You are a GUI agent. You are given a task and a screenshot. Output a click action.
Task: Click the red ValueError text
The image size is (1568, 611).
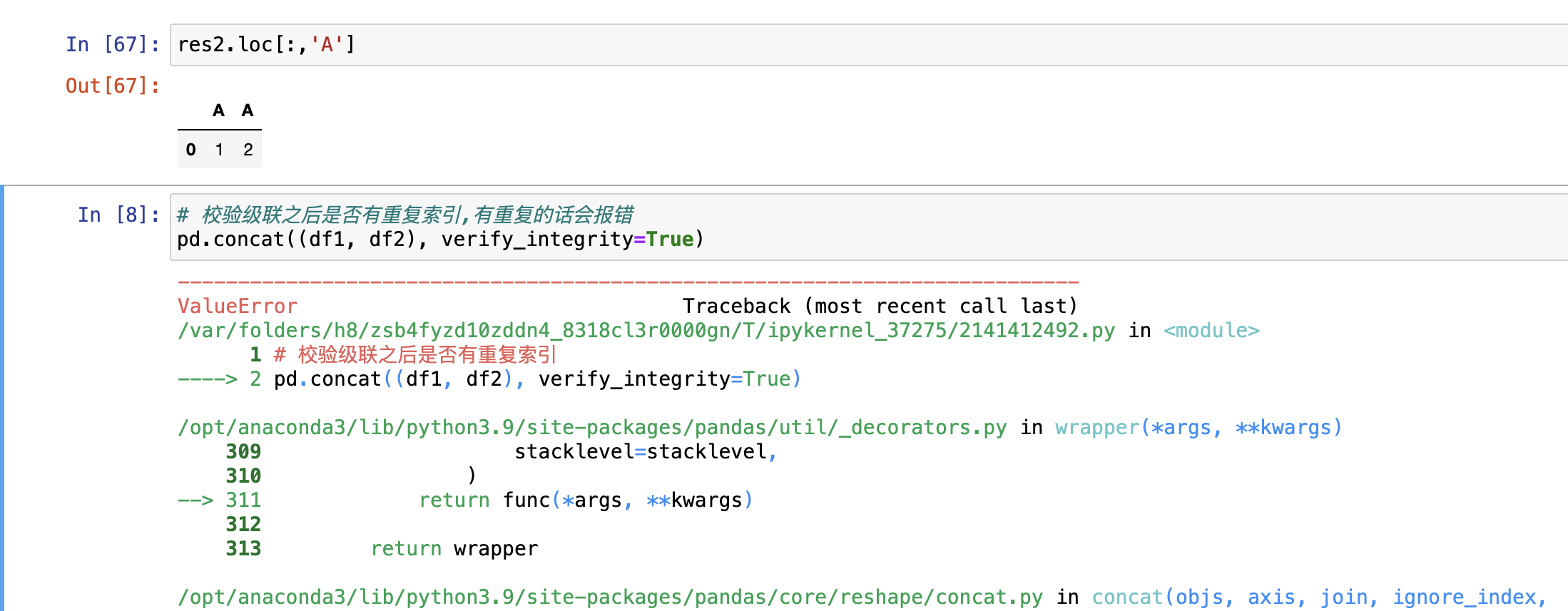pos(238,307)
